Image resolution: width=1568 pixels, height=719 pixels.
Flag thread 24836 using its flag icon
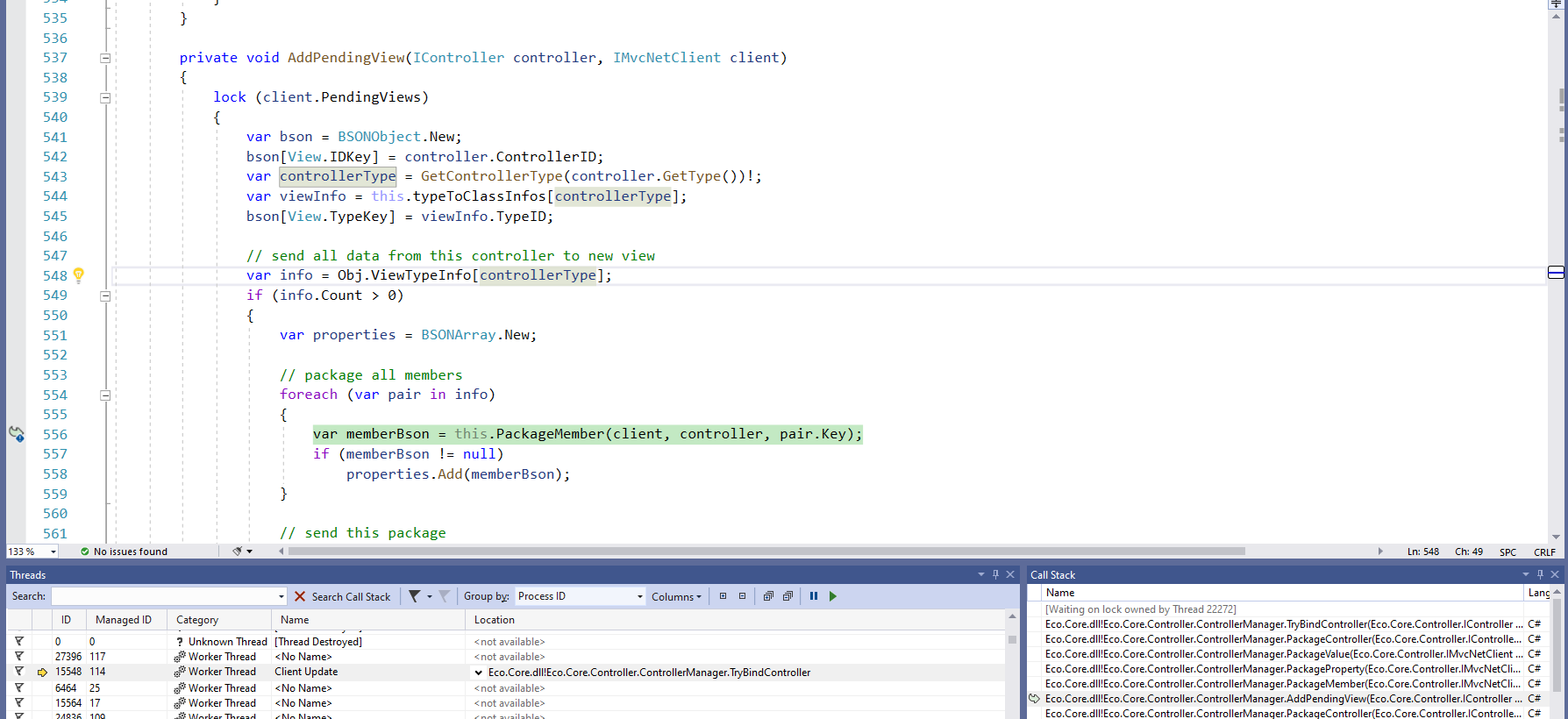pos(18,715)
